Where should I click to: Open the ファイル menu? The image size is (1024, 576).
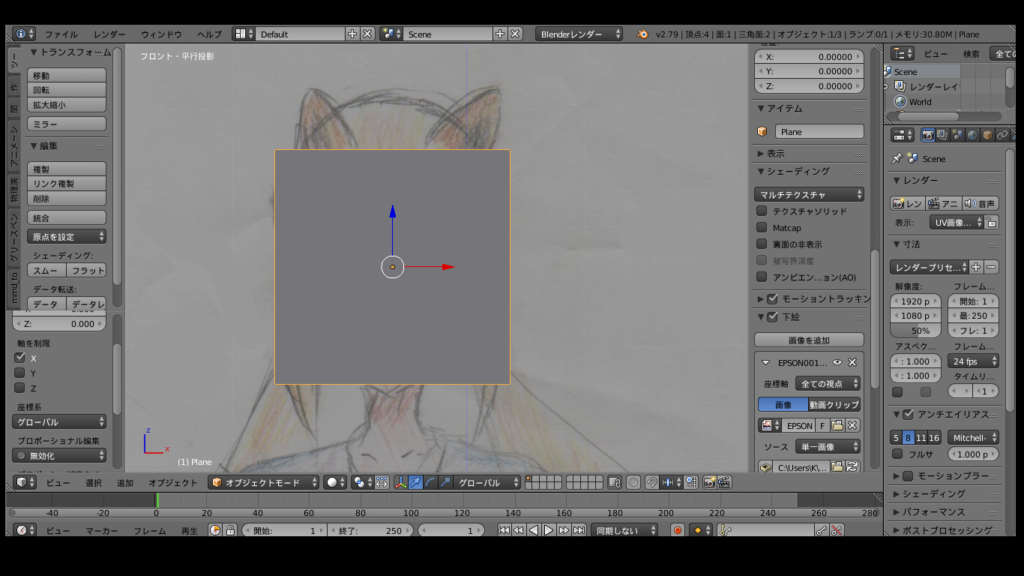click(61, 34)
